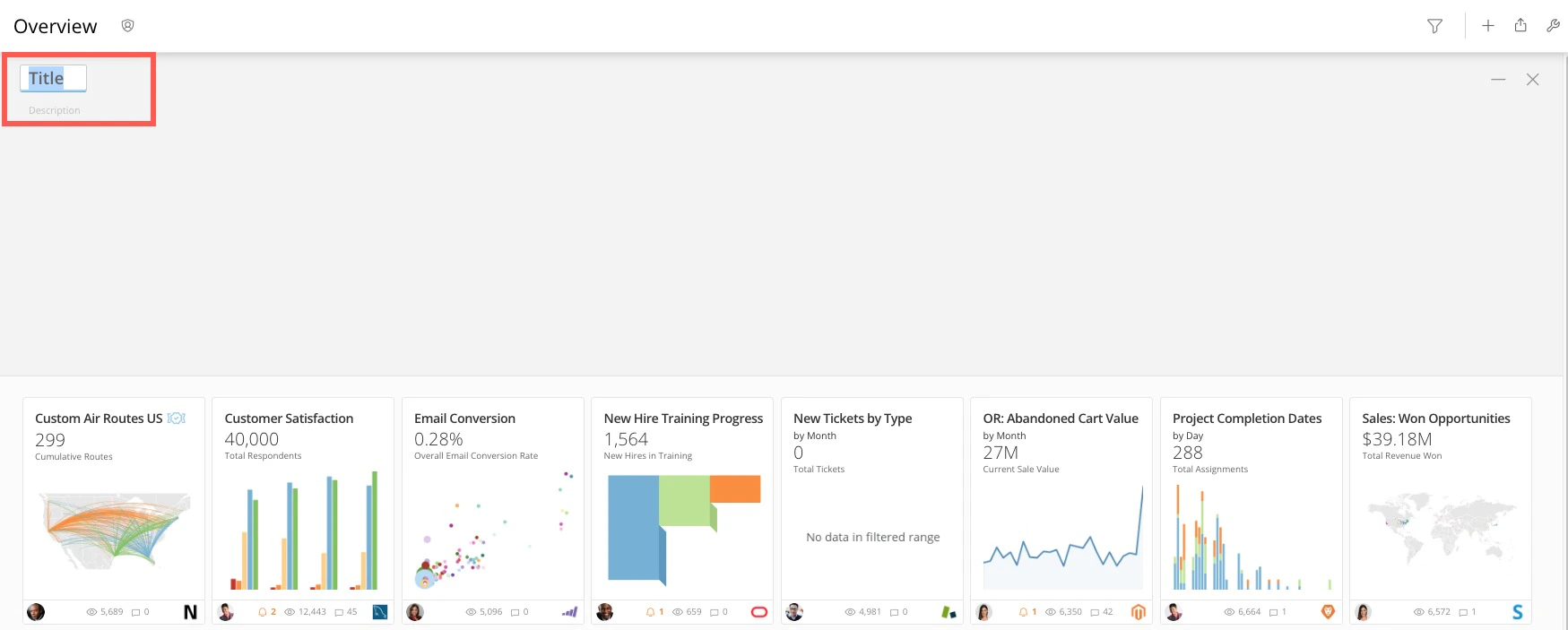
Task: Click the alert bell on New Hire Training card
Action: coord(650,612)
